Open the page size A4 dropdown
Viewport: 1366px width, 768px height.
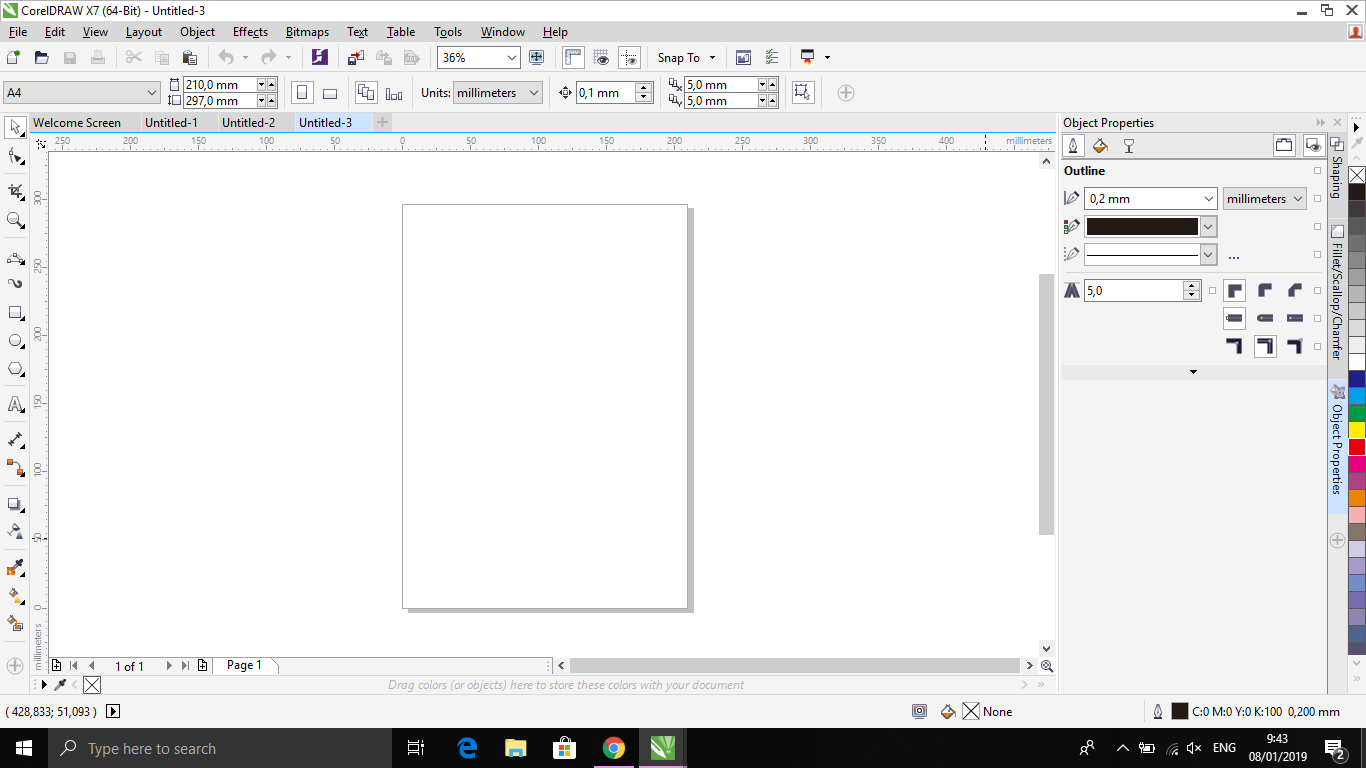click(x=152, y=93)
